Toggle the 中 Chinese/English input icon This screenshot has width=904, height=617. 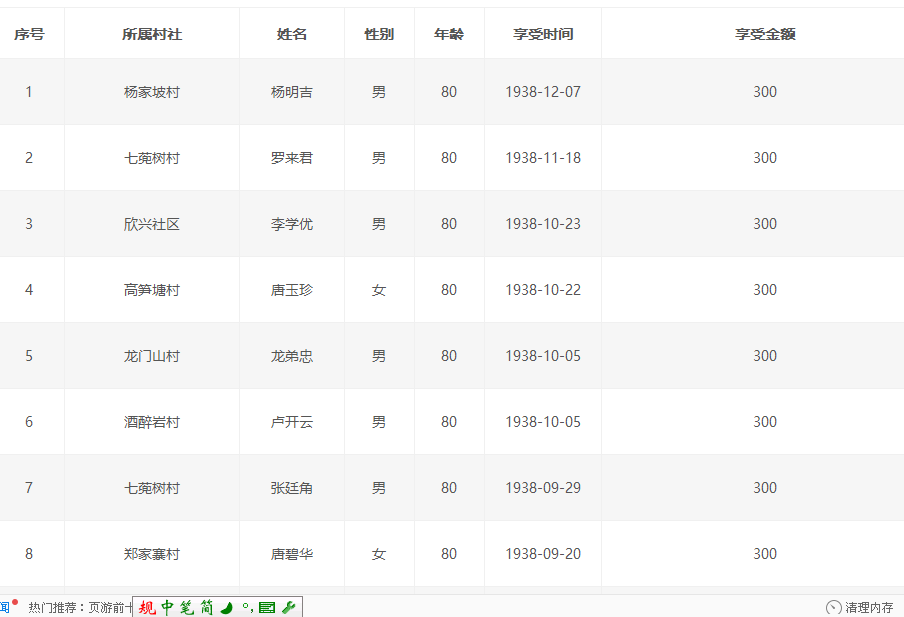pyautogui.click(x=167, y=607)
